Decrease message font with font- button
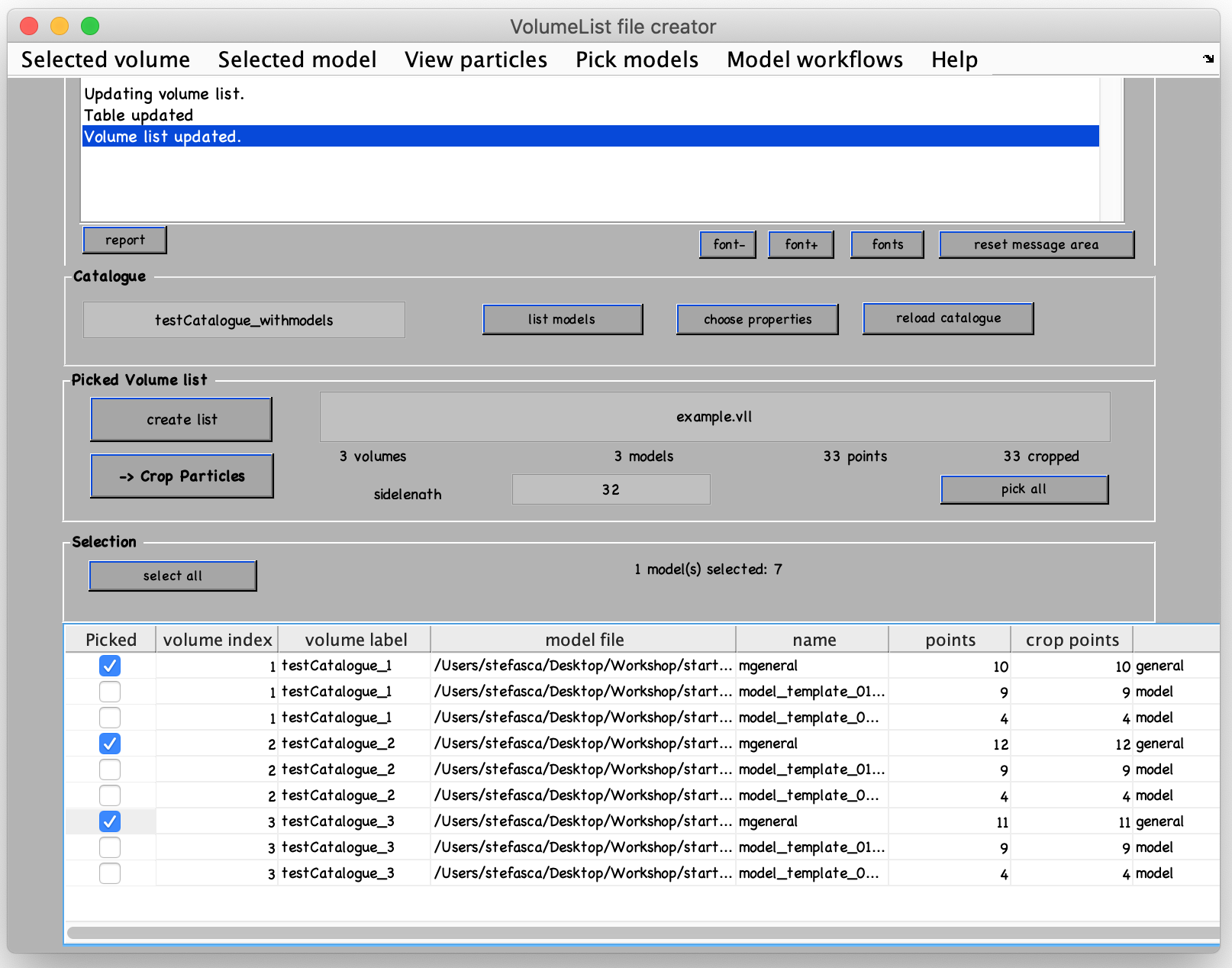 [728, 244]
